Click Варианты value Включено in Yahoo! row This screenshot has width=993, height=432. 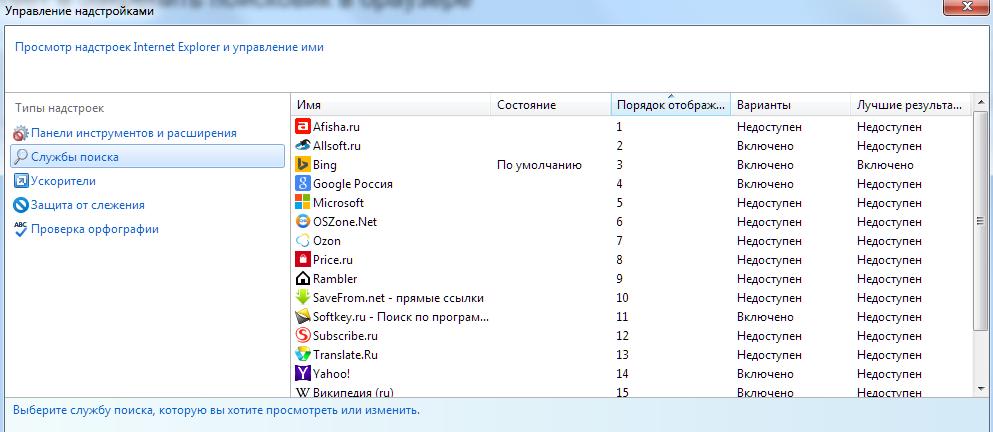pos(765,374)
